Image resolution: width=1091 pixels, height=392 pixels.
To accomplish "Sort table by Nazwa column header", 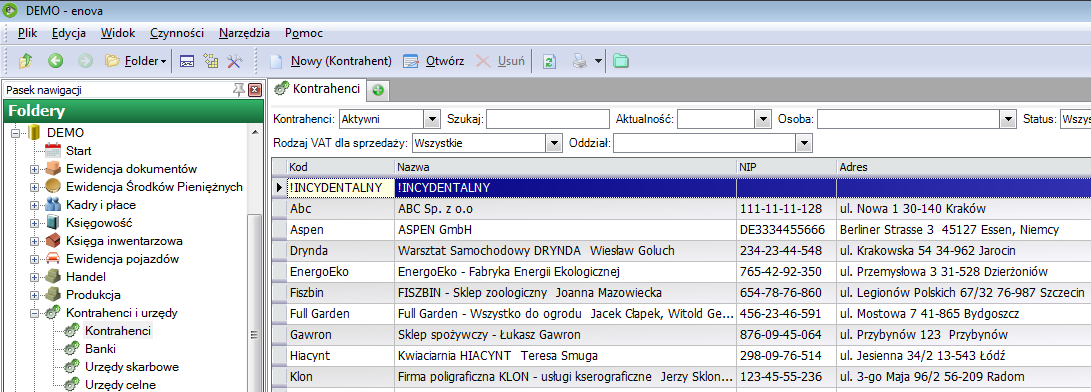I will pos(565,168).
